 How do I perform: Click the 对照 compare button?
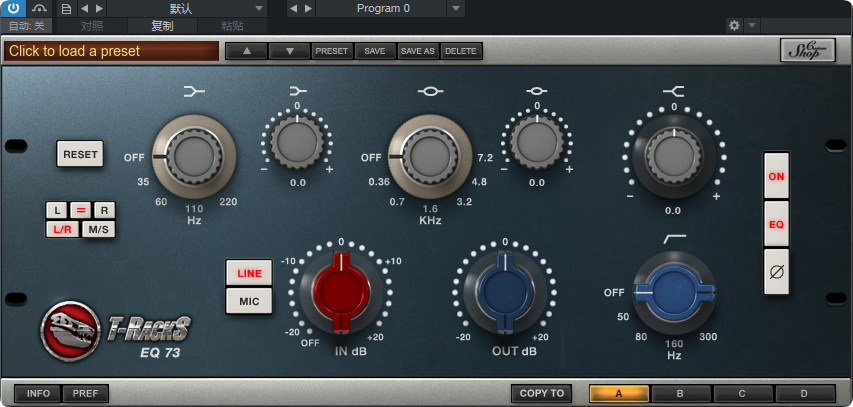click(x=92, y=26)
